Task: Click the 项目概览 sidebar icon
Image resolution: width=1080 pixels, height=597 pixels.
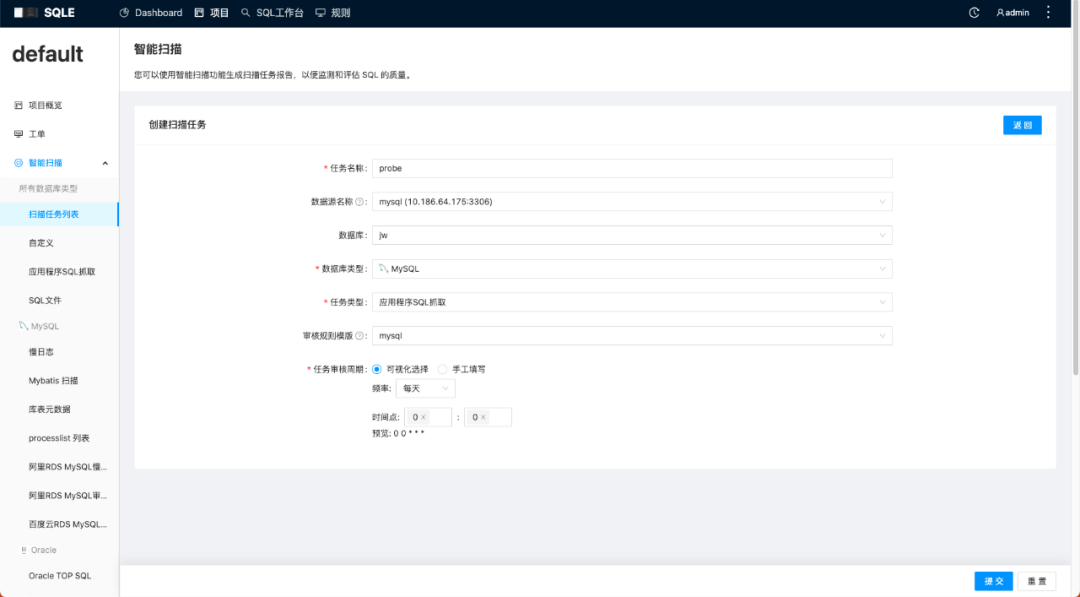Action: tap(19, 105)
